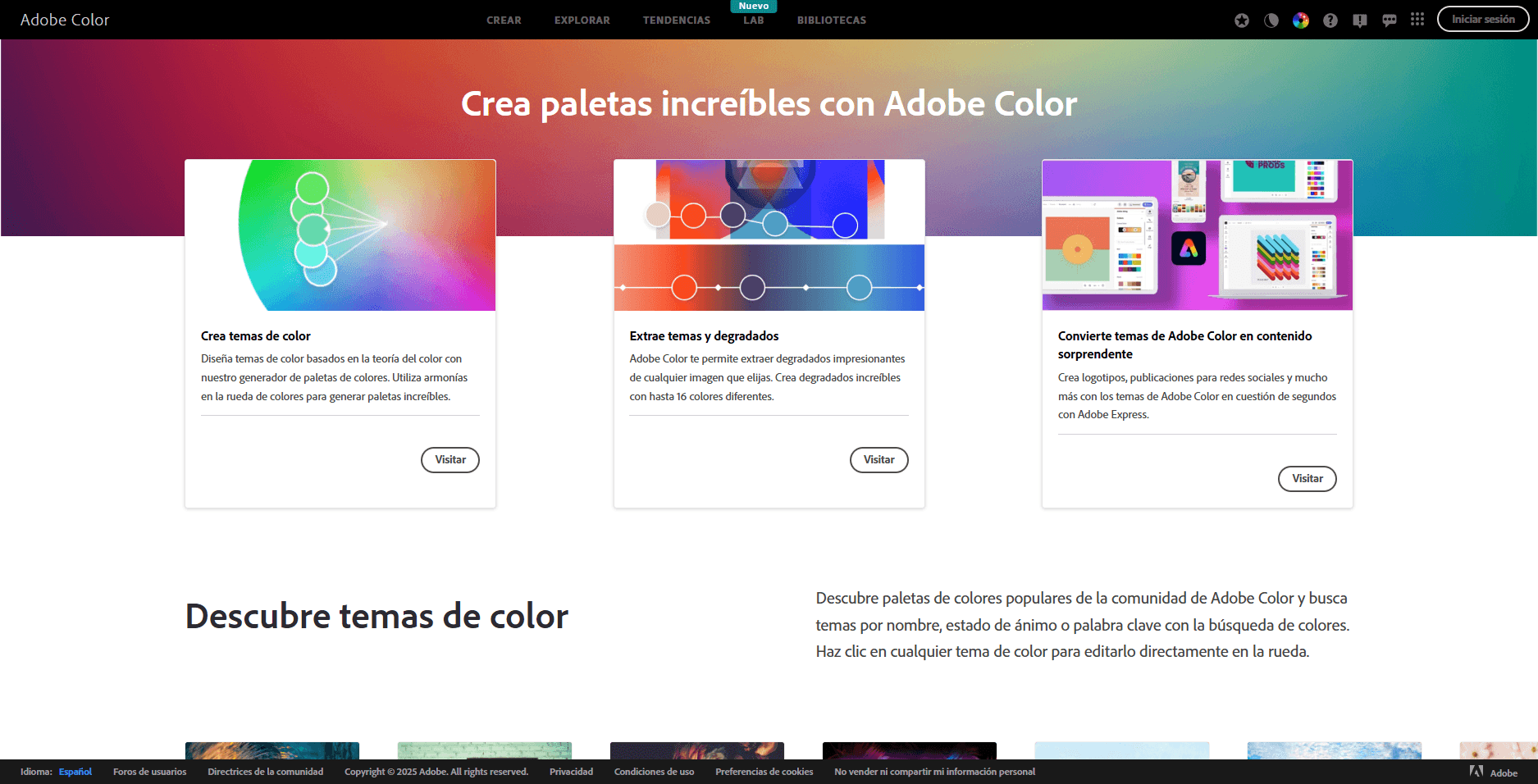Click Visitar under Crea temas de color
Viewport: 1538px width, 784px height.
click(x=450, y=460)
